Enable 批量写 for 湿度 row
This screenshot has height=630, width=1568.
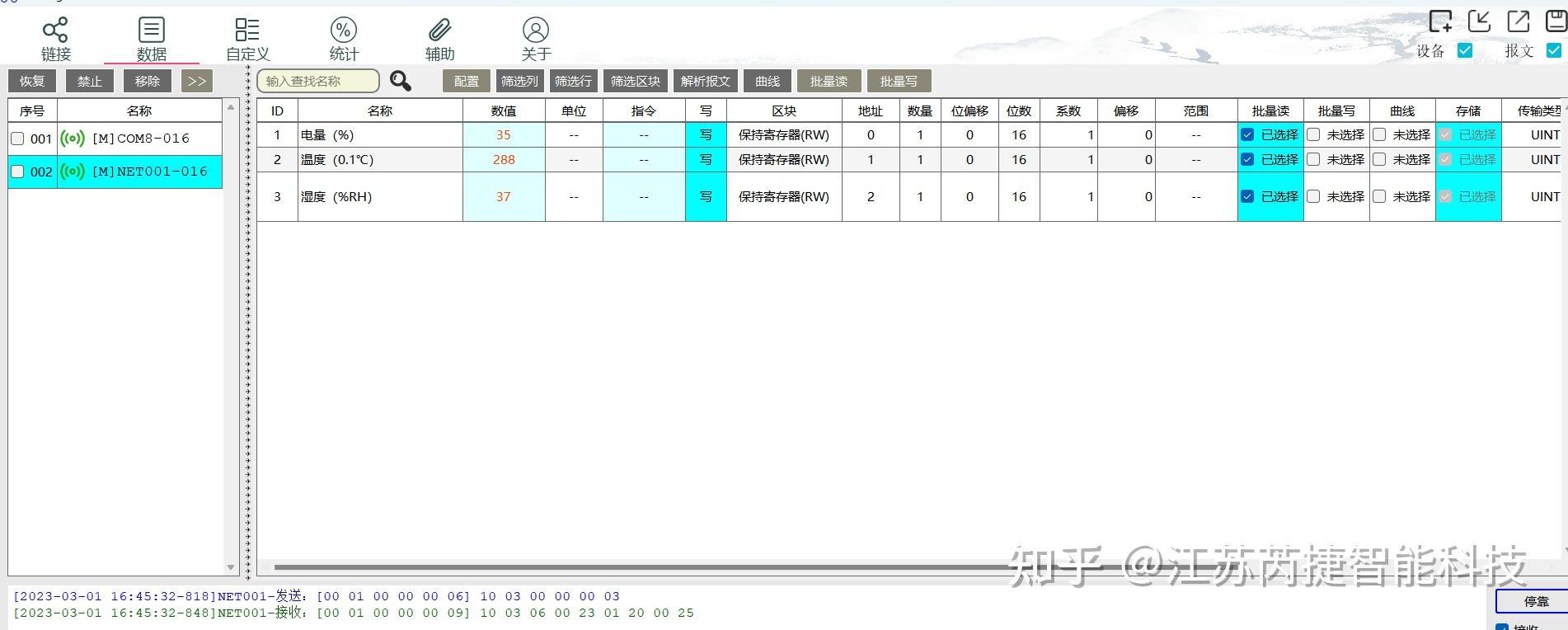(x=1313, y=196)
